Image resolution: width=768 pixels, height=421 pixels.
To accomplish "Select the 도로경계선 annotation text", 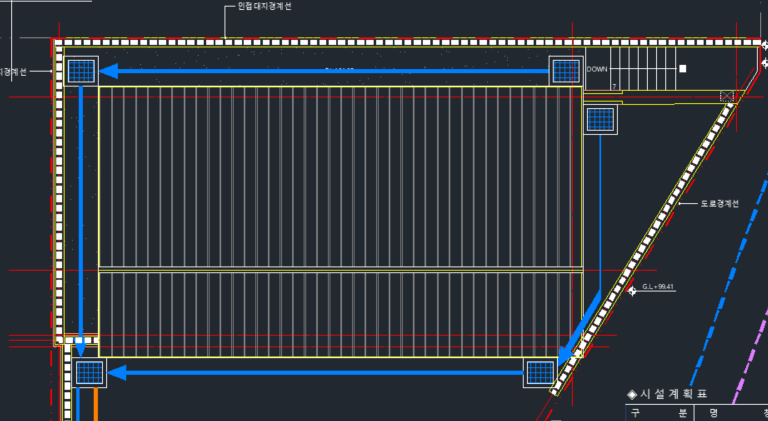I will pyautogui.click(x=718, y=204).
